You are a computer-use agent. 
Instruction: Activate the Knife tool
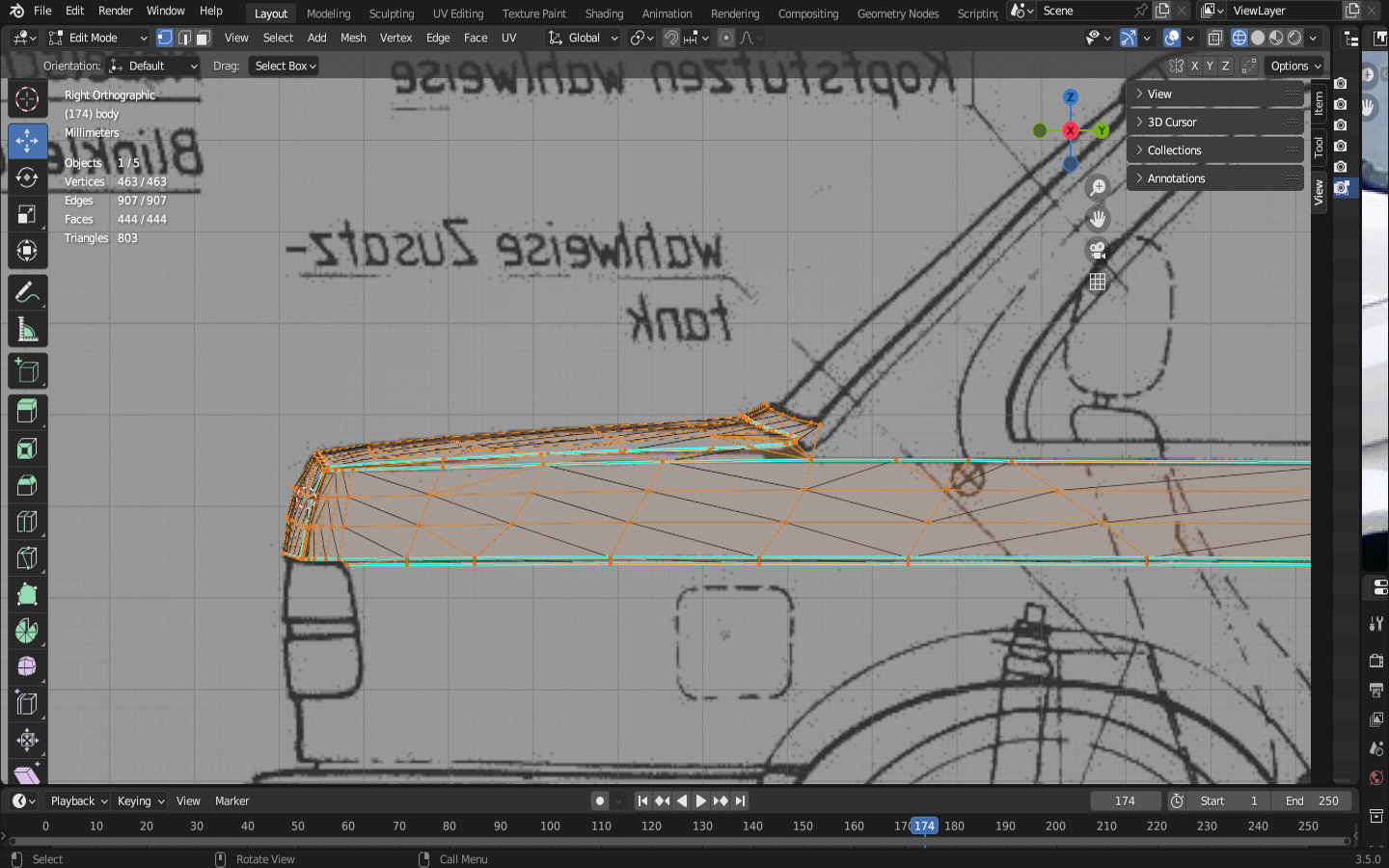[x=27, y=558]
